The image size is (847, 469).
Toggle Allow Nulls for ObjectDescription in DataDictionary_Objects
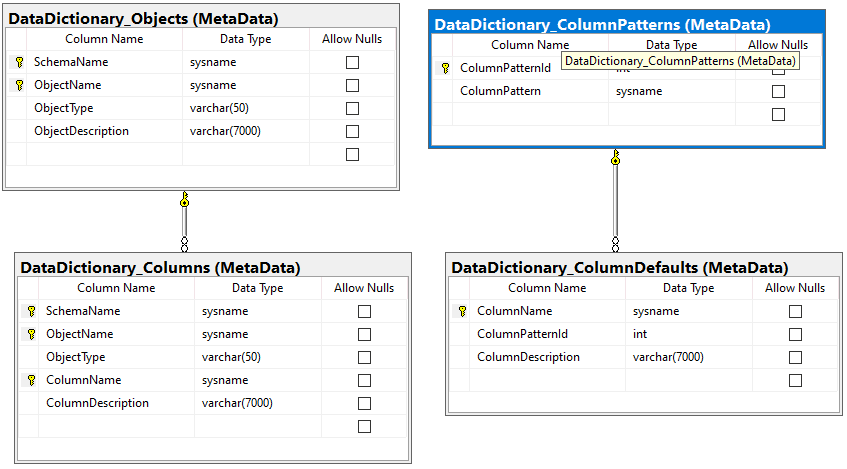352,131
